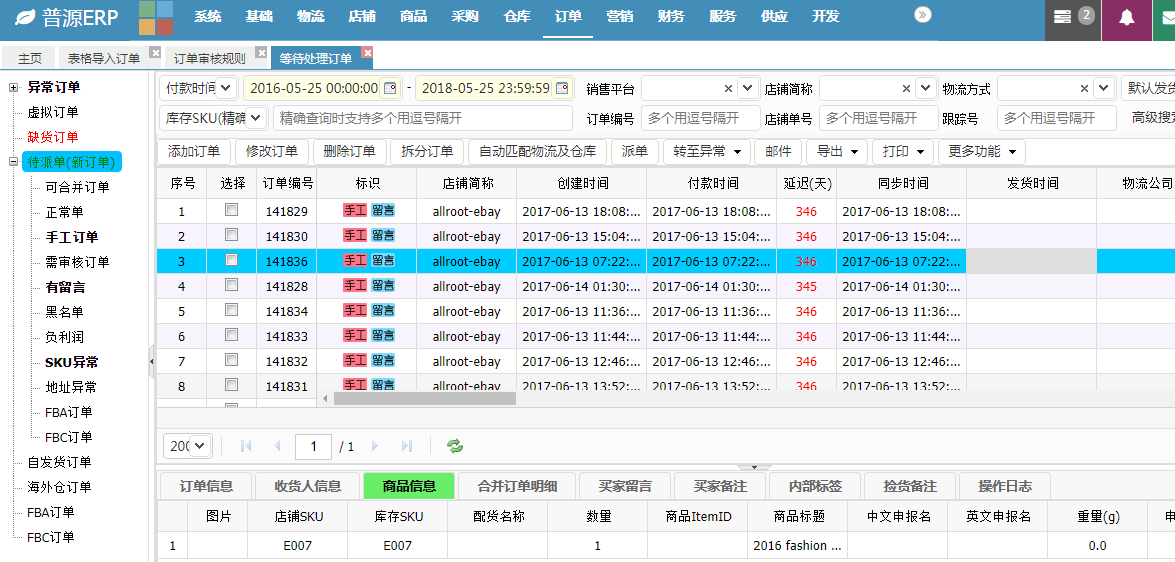The width and height of the screenshot is (1175, 562).
Task: Select the checkbox for order 141833
Action: coord(232,335)
